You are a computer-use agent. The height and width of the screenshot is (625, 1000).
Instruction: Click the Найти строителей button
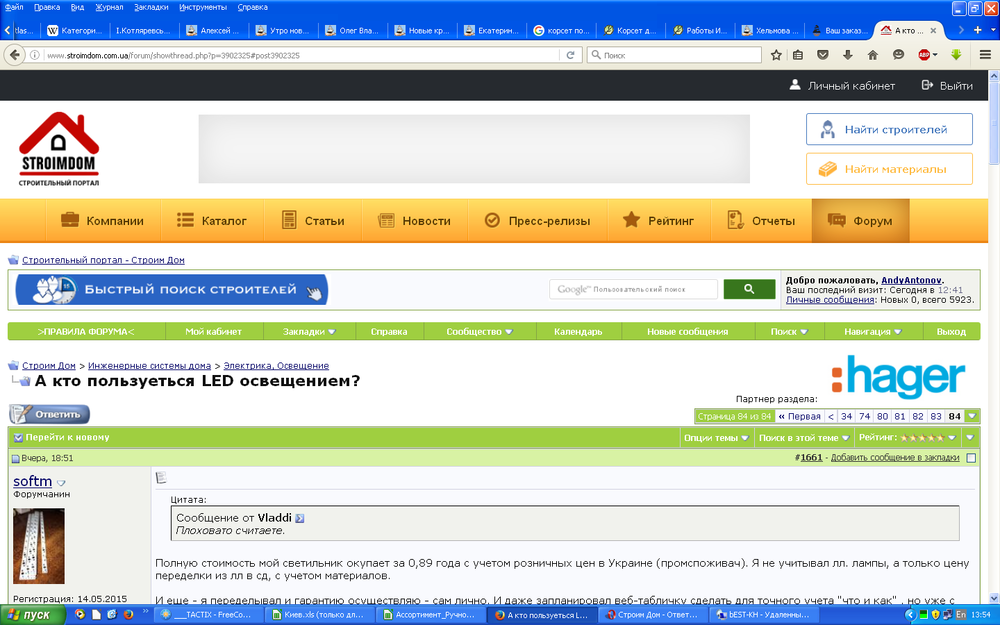point(889,130)
